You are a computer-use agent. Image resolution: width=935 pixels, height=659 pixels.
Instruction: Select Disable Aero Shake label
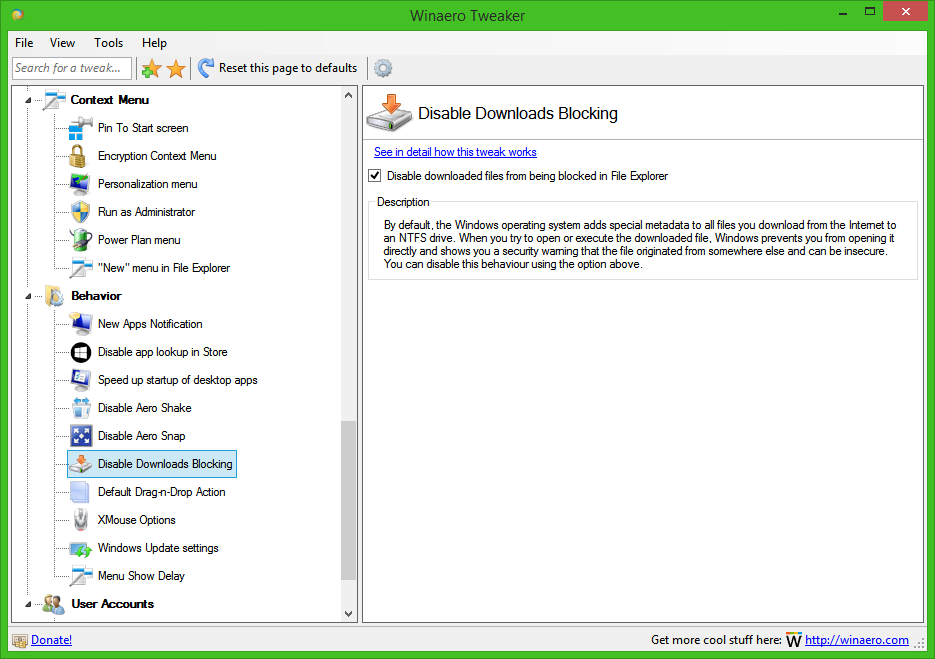(x=144, y=409)
